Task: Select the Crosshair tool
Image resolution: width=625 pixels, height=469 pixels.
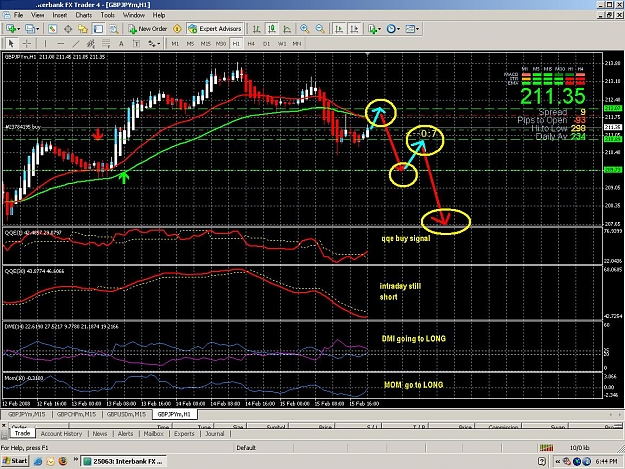Action: (x=26, y=43)
